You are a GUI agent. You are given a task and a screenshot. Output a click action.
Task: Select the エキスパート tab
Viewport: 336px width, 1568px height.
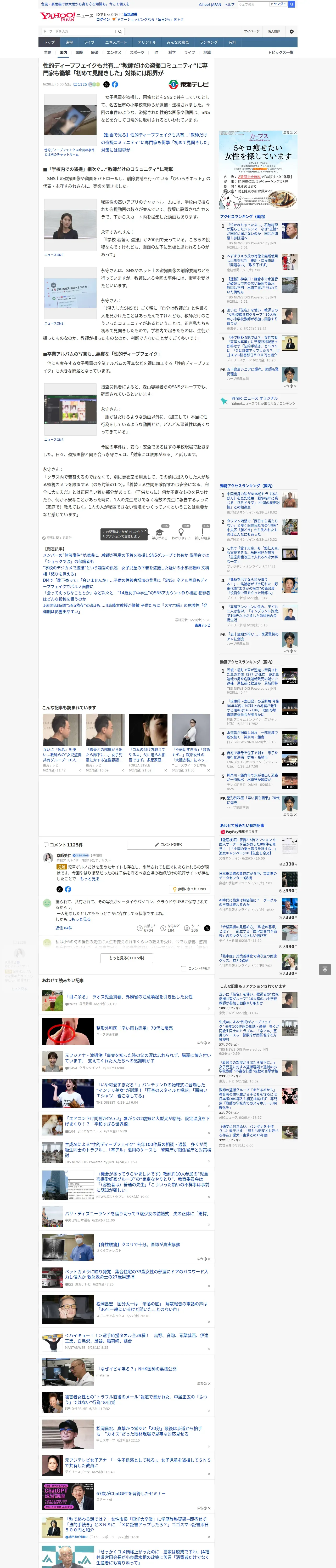pyautogui.click(x=116, y=43)
